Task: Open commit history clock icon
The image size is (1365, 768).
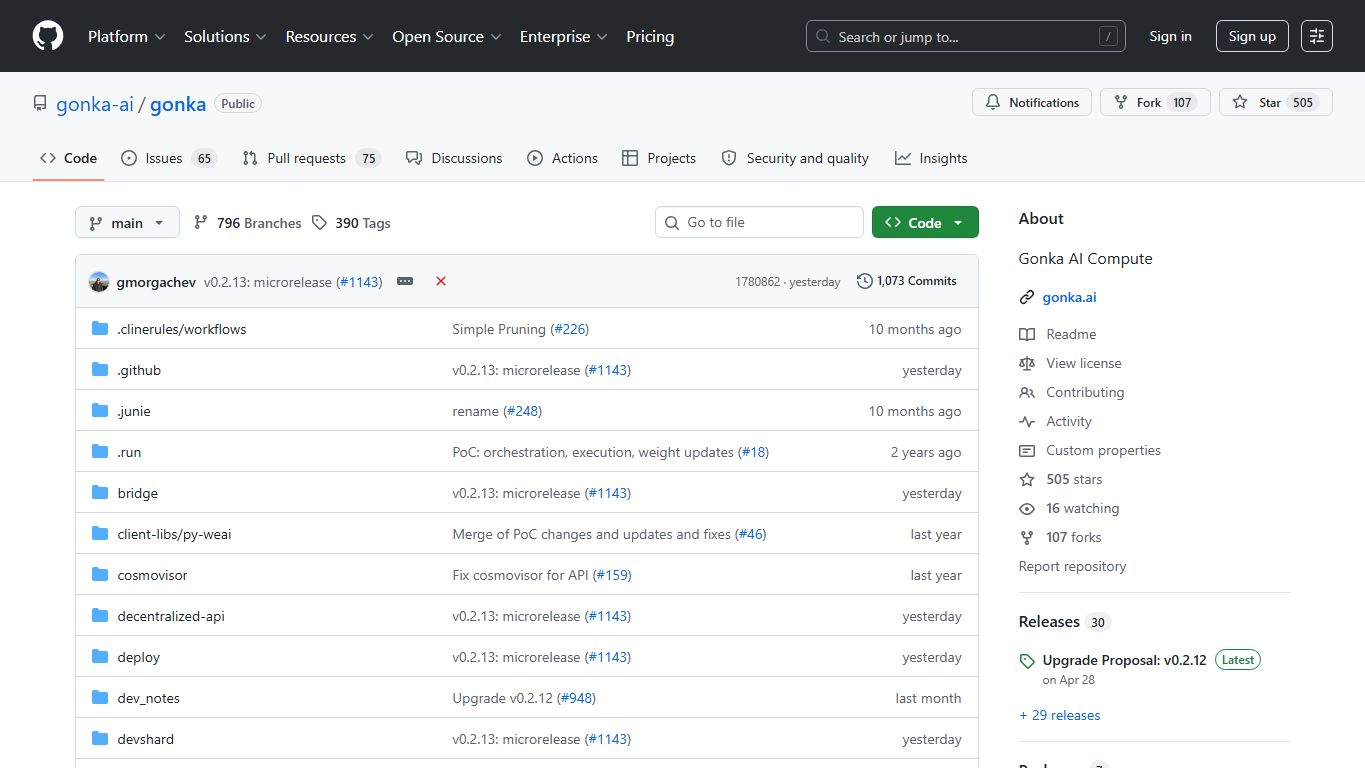Action: point(865,281)
